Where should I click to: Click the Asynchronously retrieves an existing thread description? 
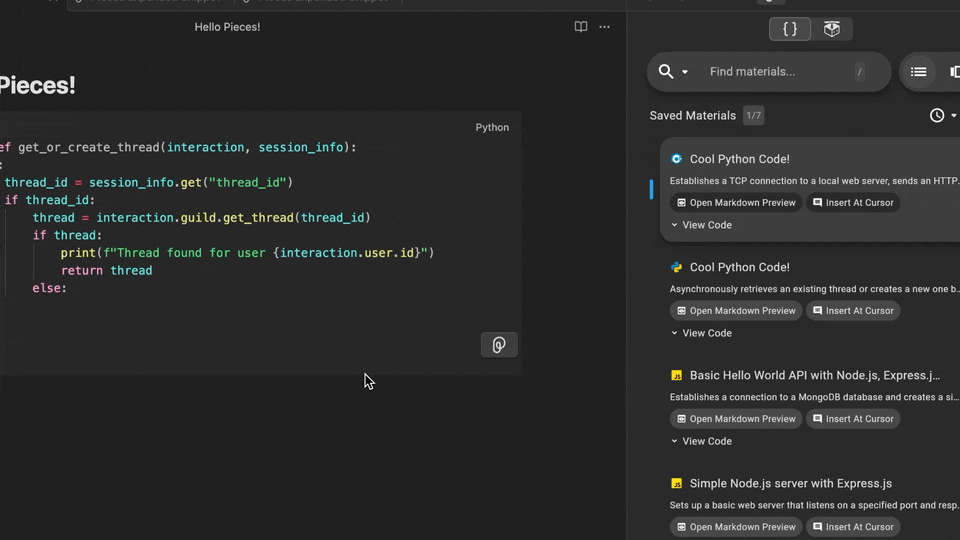814,289
